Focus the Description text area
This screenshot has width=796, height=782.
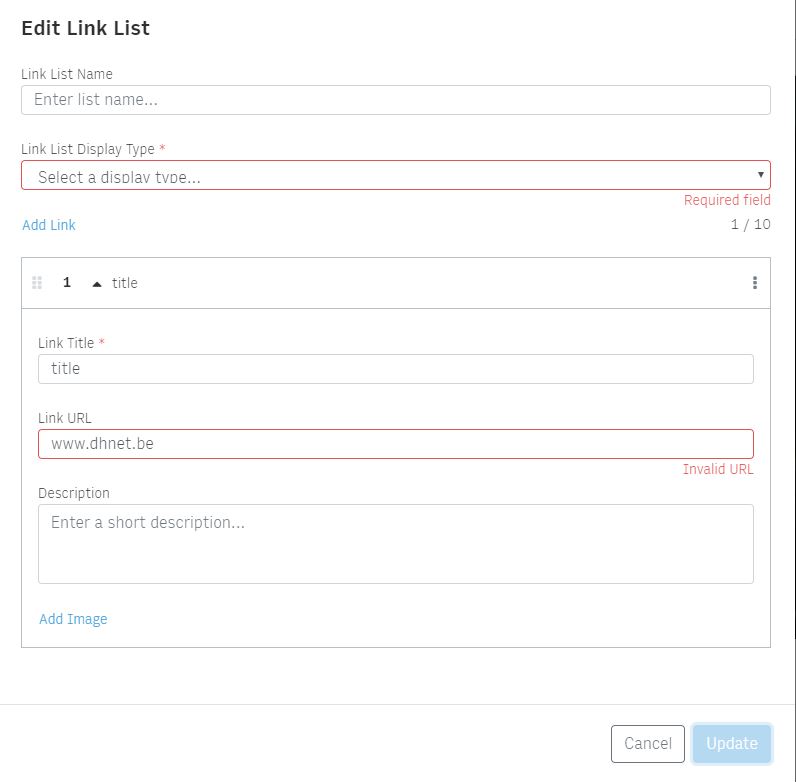click(396, 544)
